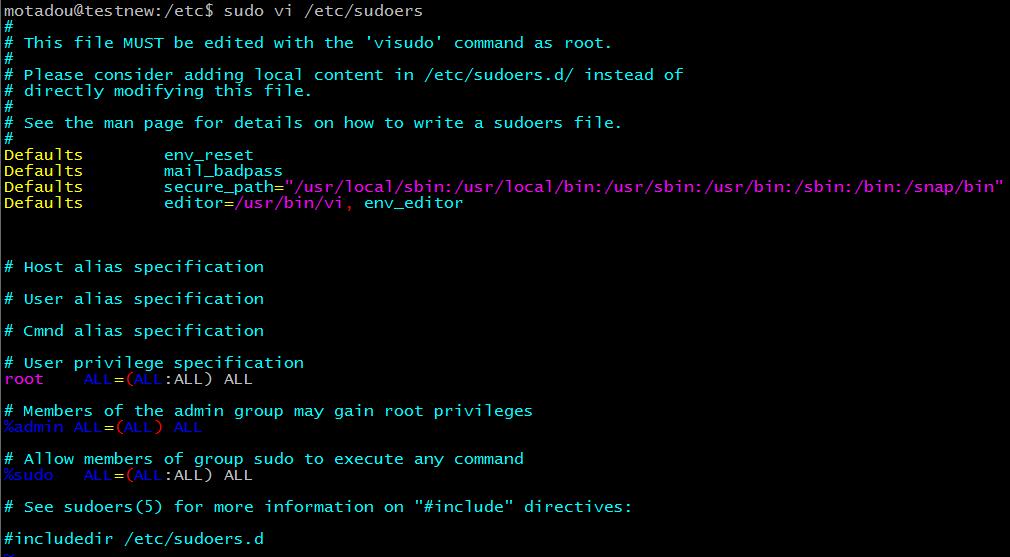Screen dimensions: 1010x557
Task: Click the 'mail_badpass' Defaults value
Action: [223, 171]
